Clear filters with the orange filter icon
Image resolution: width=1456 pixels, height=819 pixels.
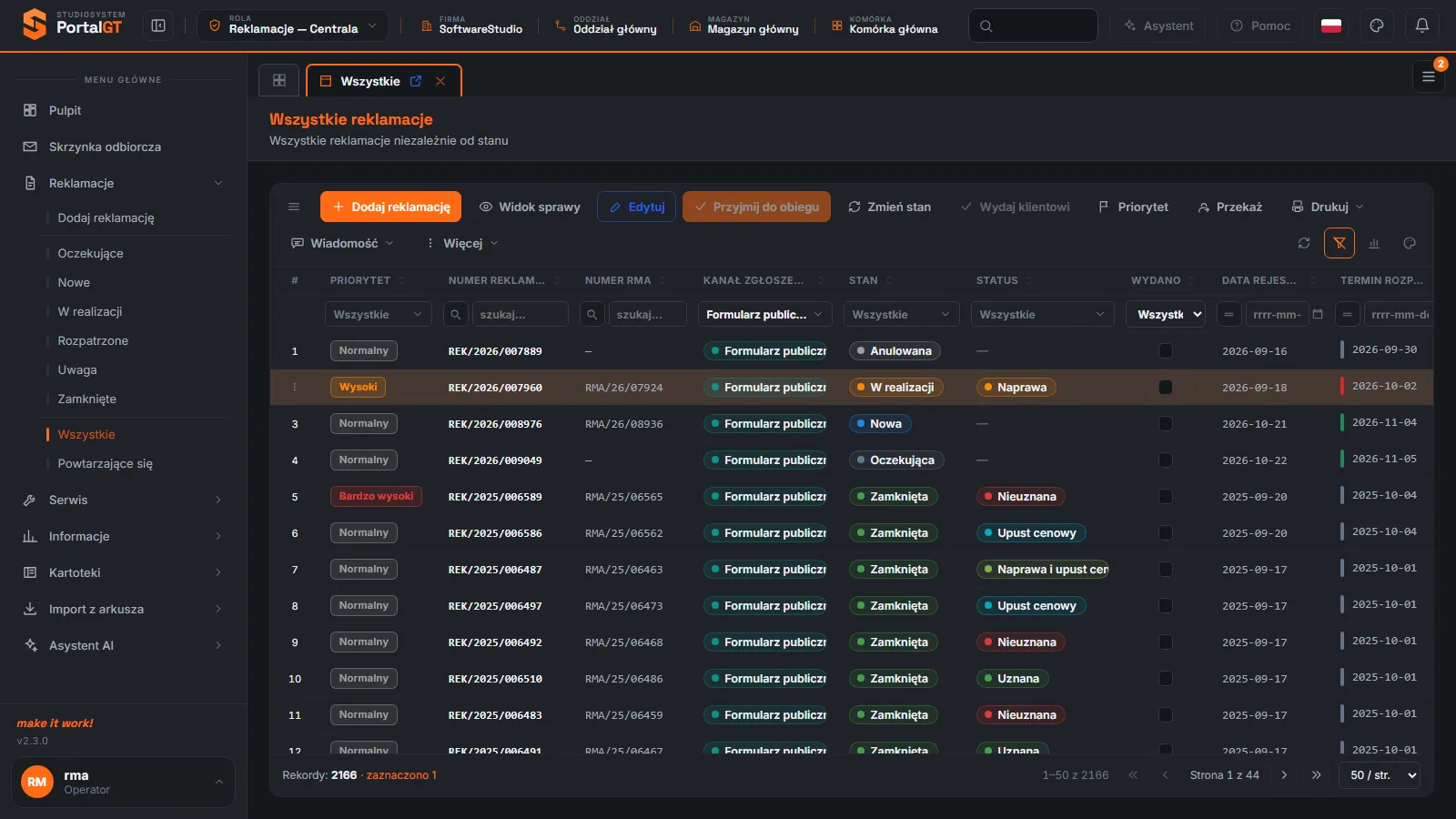(1340, 243)
